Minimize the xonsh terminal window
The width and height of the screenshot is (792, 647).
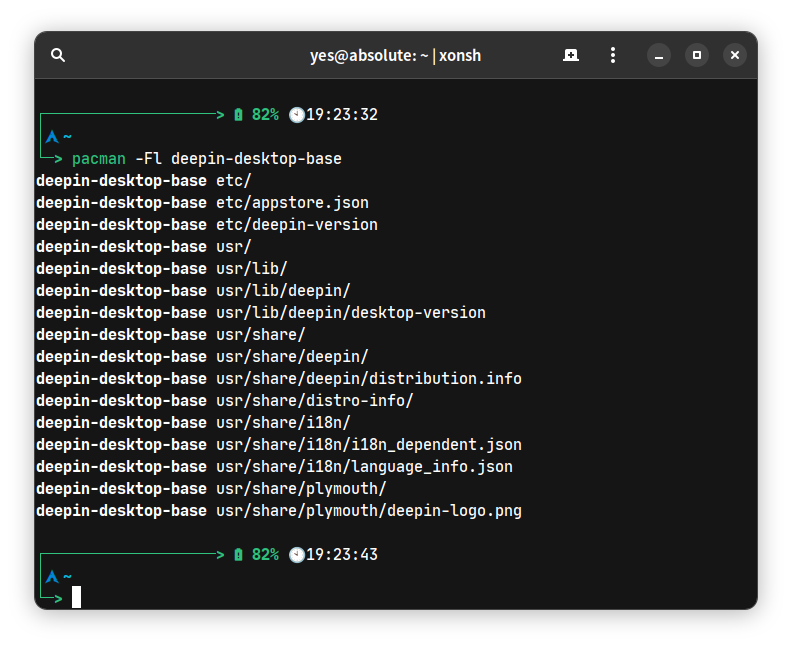658,55
